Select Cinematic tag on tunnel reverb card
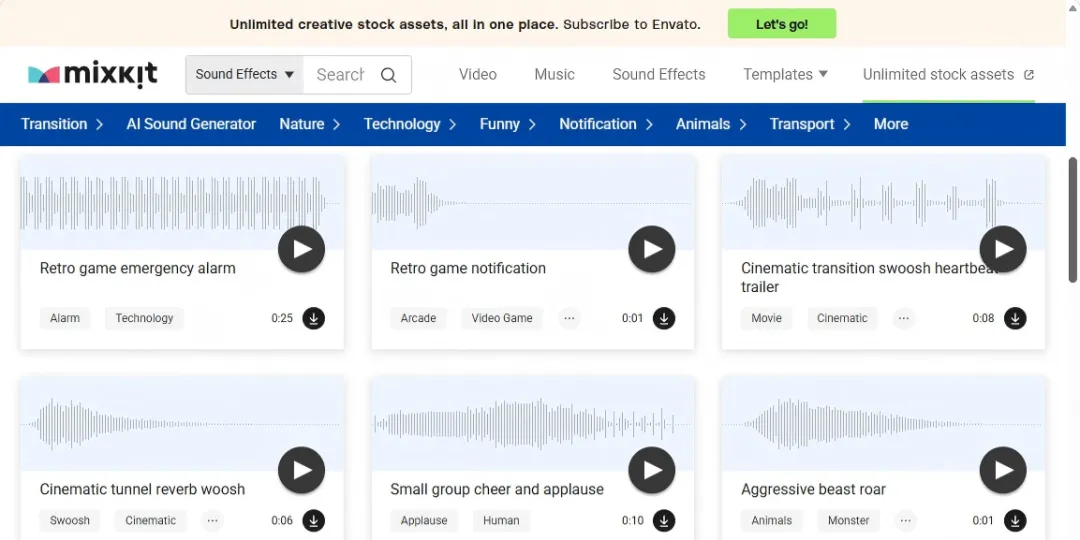Image resolution: width=1080 pixels, height=540 pixels. 150,521
